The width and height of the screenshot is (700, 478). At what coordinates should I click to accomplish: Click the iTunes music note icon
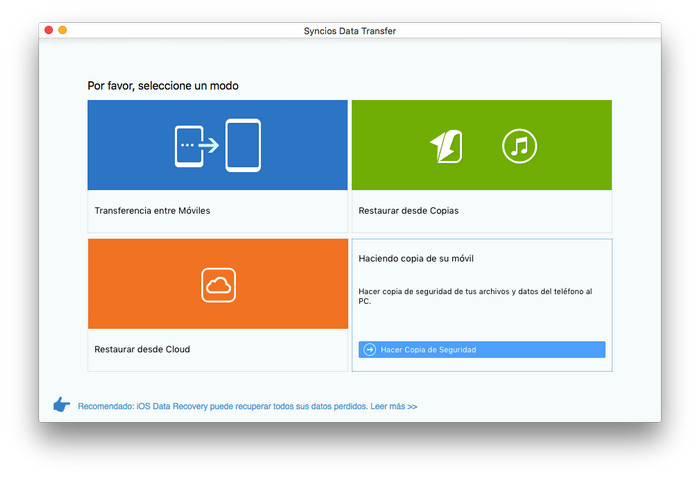[x=519, y=146]
